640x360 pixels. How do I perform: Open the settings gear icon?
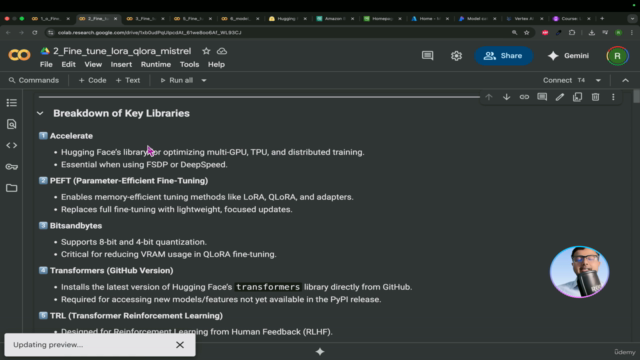(456, 56)
